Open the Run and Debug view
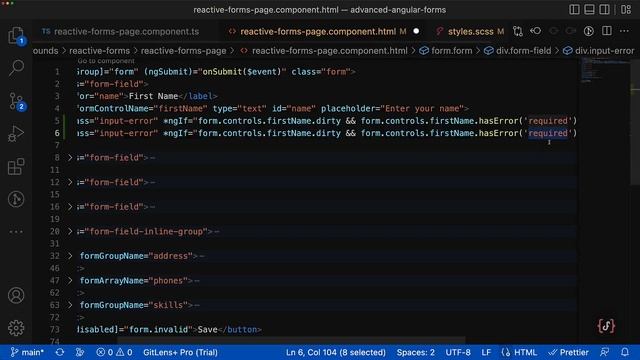640x360 pixels. pyautogui.click(x=16, y=134)
